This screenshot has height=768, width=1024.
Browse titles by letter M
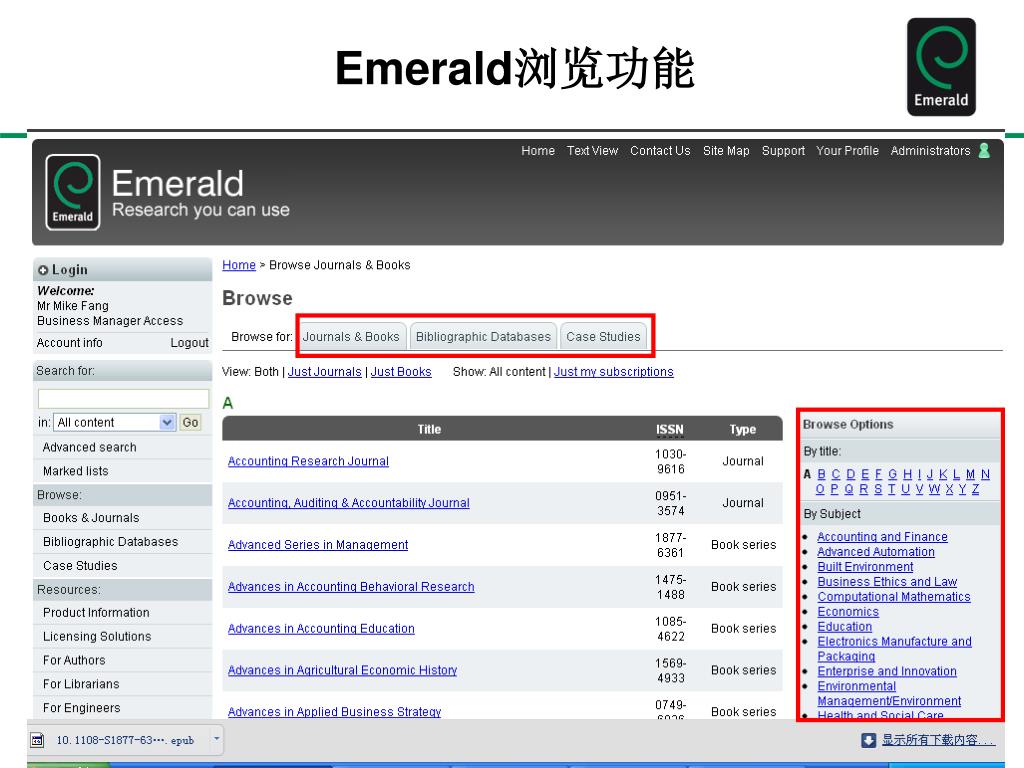pos(970,474)
